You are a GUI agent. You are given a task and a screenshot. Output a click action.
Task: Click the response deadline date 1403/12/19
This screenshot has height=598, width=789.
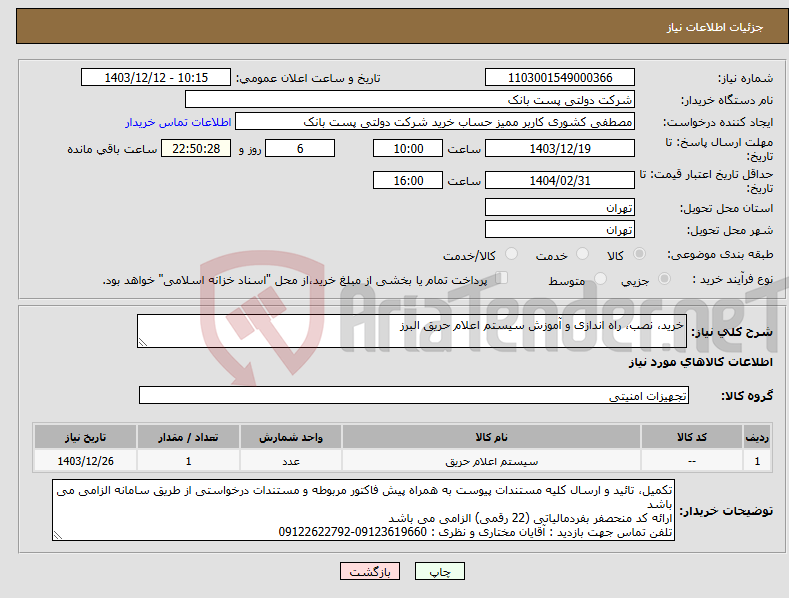(560, 148)
